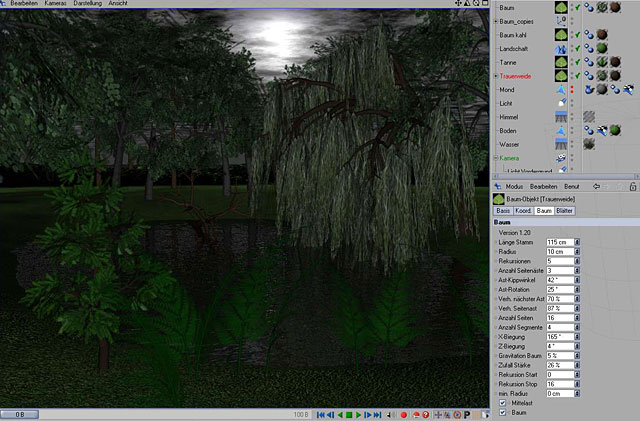Click the Anzahl Seitenäste stepper arrows

(x=577, y=270)
